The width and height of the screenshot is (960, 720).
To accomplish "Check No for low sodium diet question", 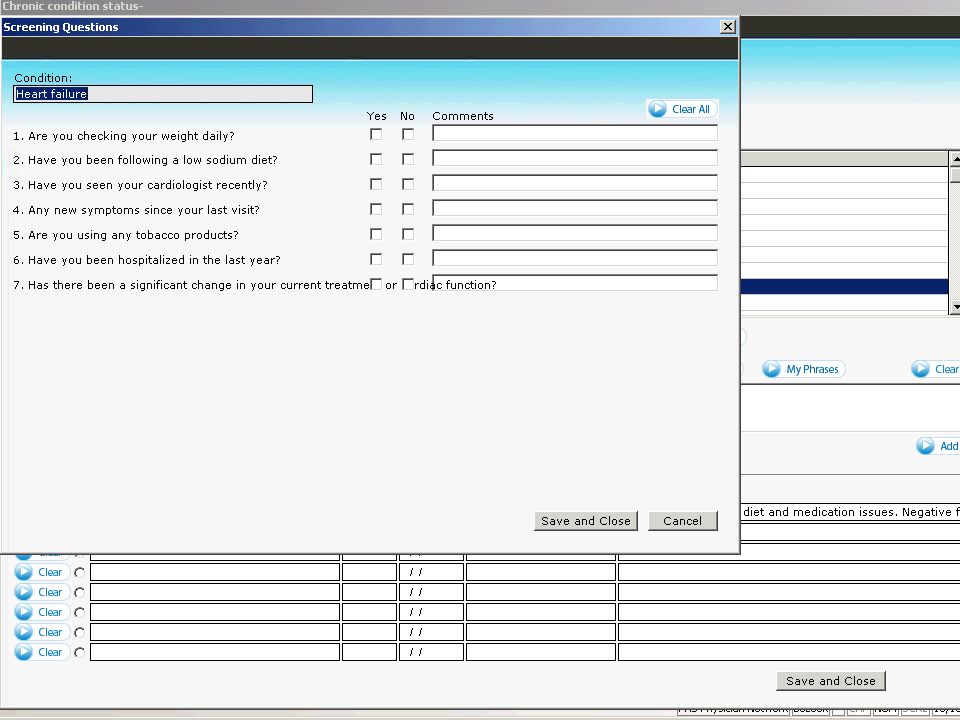I will 408,159.
